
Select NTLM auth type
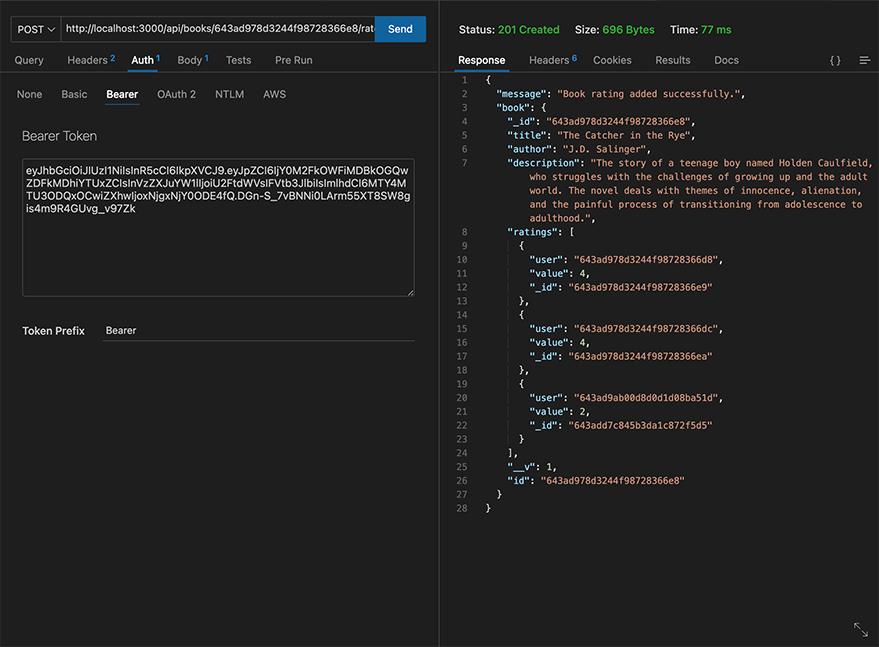pos(229,94)
